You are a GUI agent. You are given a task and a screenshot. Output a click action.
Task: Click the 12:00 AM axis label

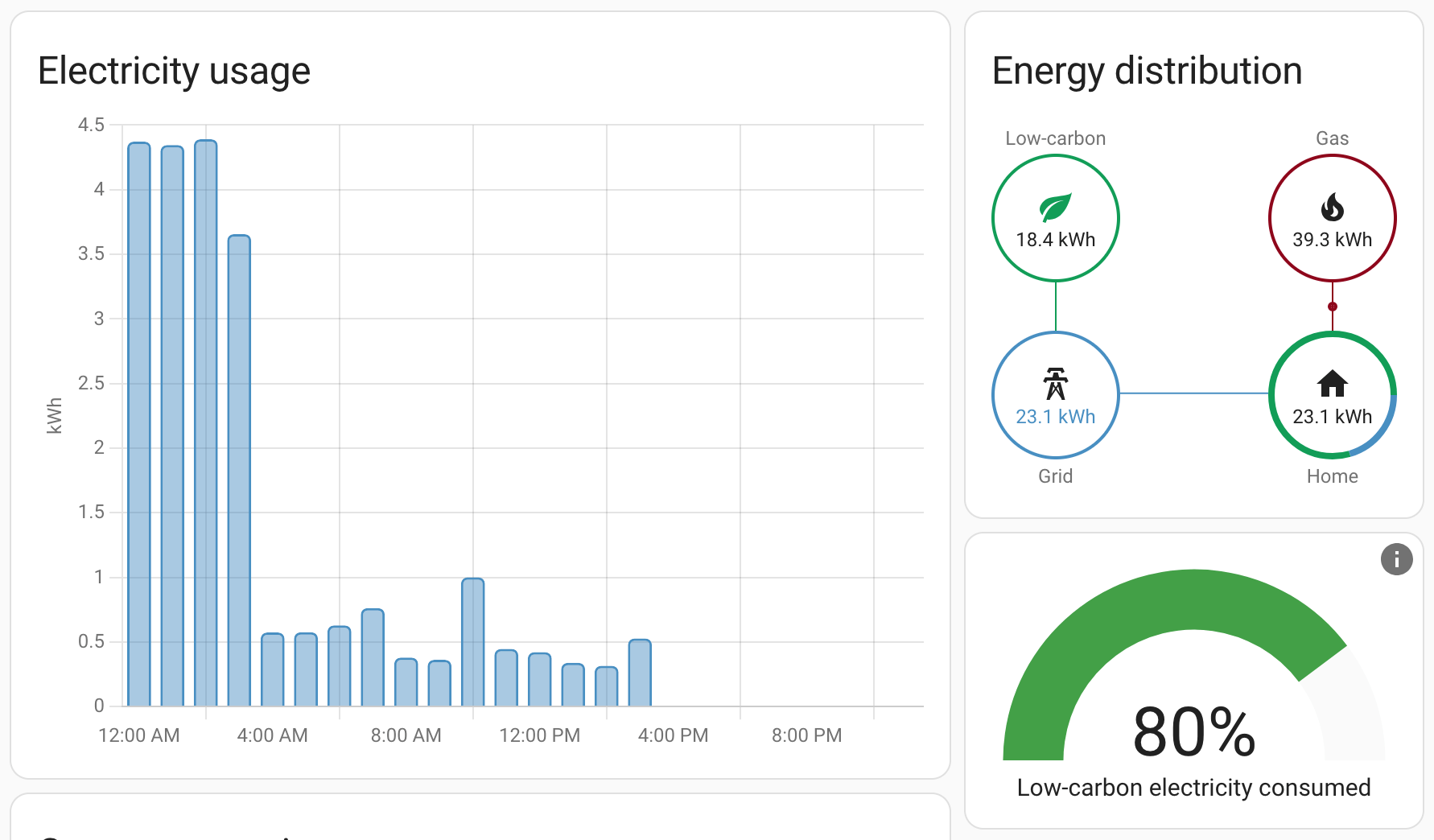coord(138,735)
